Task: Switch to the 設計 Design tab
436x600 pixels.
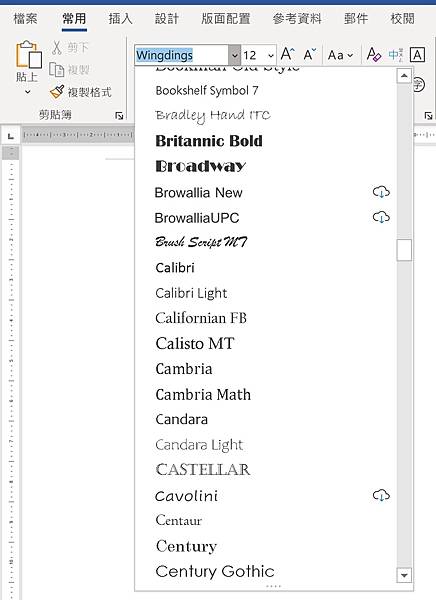Action: (167, 18)
